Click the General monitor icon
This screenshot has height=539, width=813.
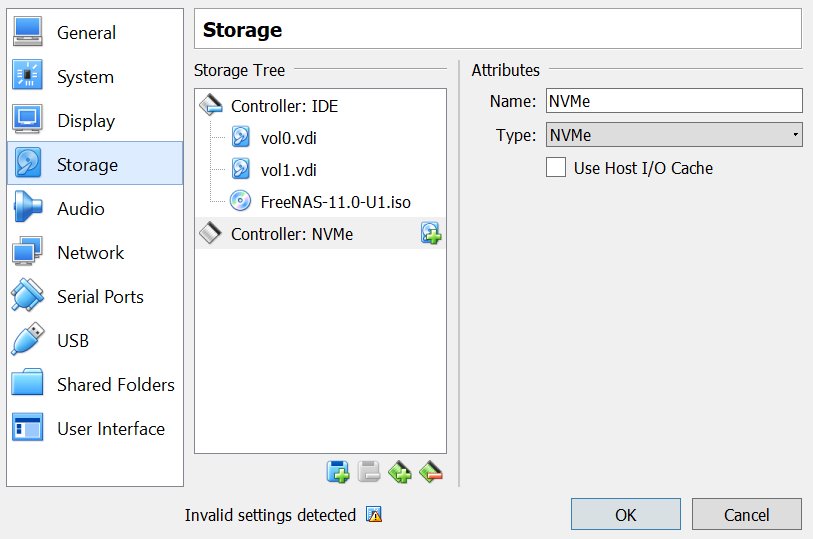click(27, 31)
